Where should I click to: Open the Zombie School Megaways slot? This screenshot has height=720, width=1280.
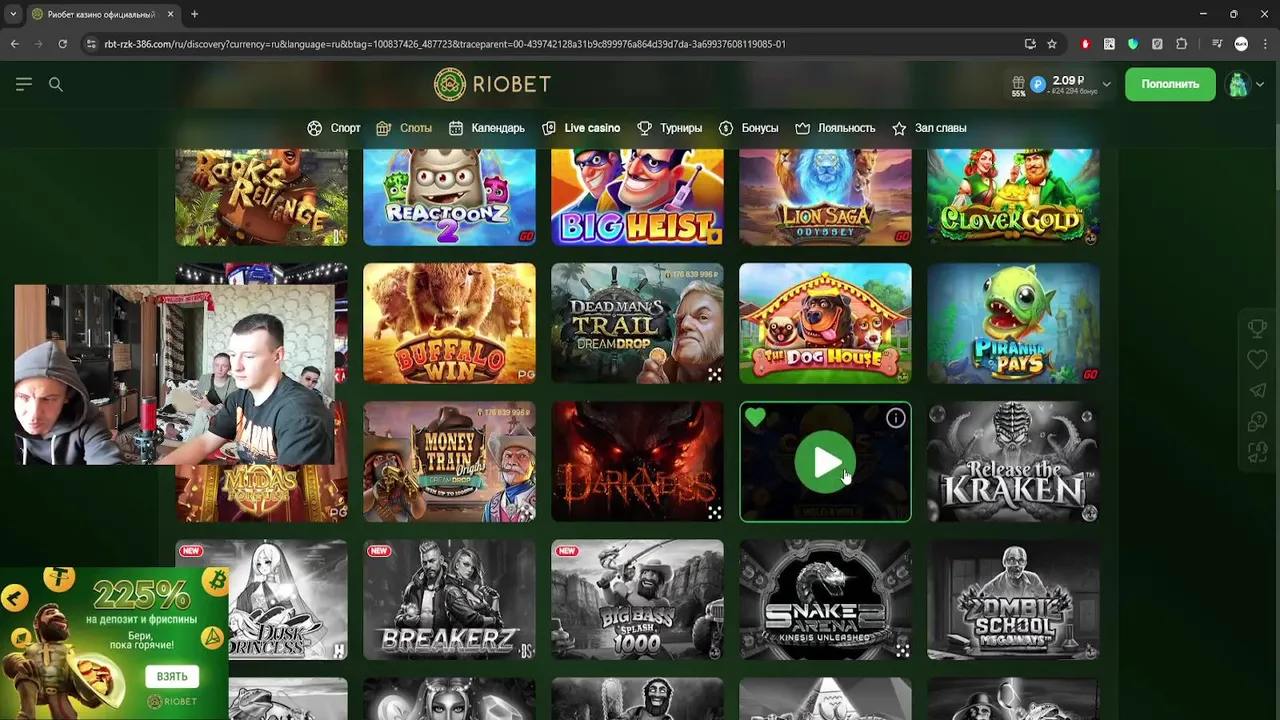(x=1013, y=600)
